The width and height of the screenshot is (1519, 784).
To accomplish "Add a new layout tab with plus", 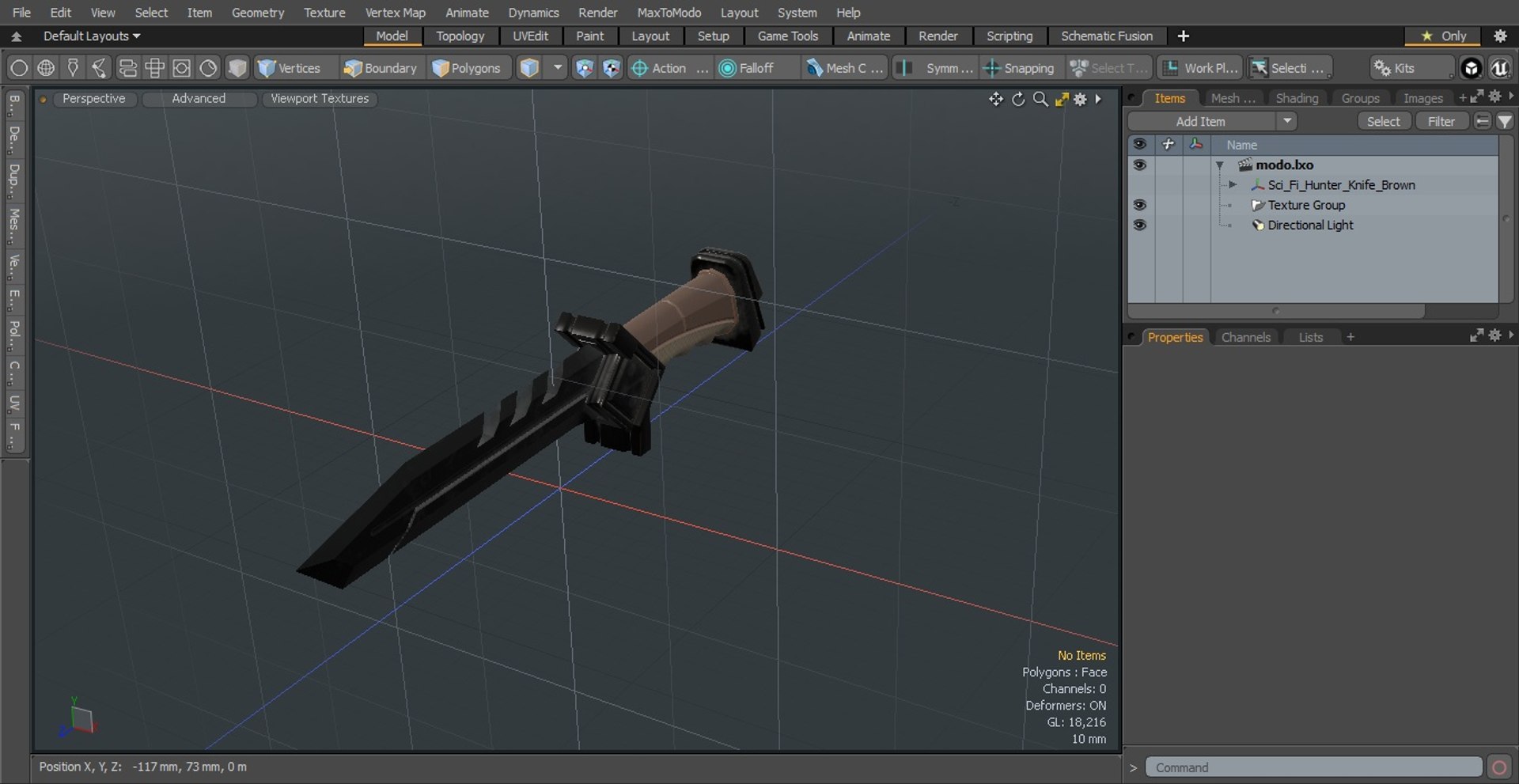I will click(1184, 36).
